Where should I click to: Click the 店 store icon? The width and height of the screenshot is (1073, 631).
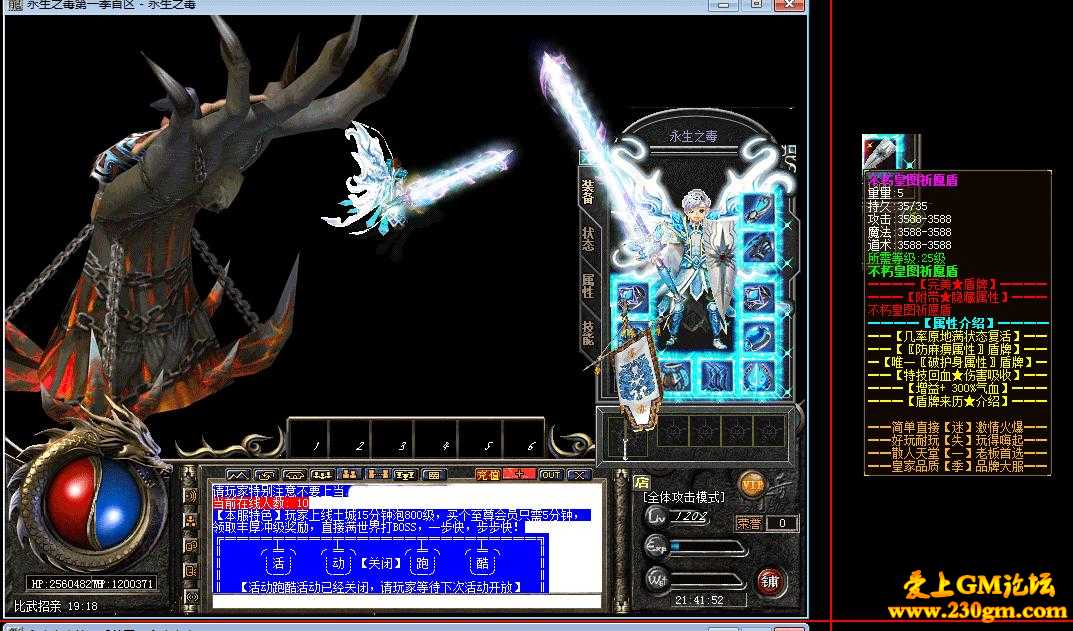[x=642, y=482]
